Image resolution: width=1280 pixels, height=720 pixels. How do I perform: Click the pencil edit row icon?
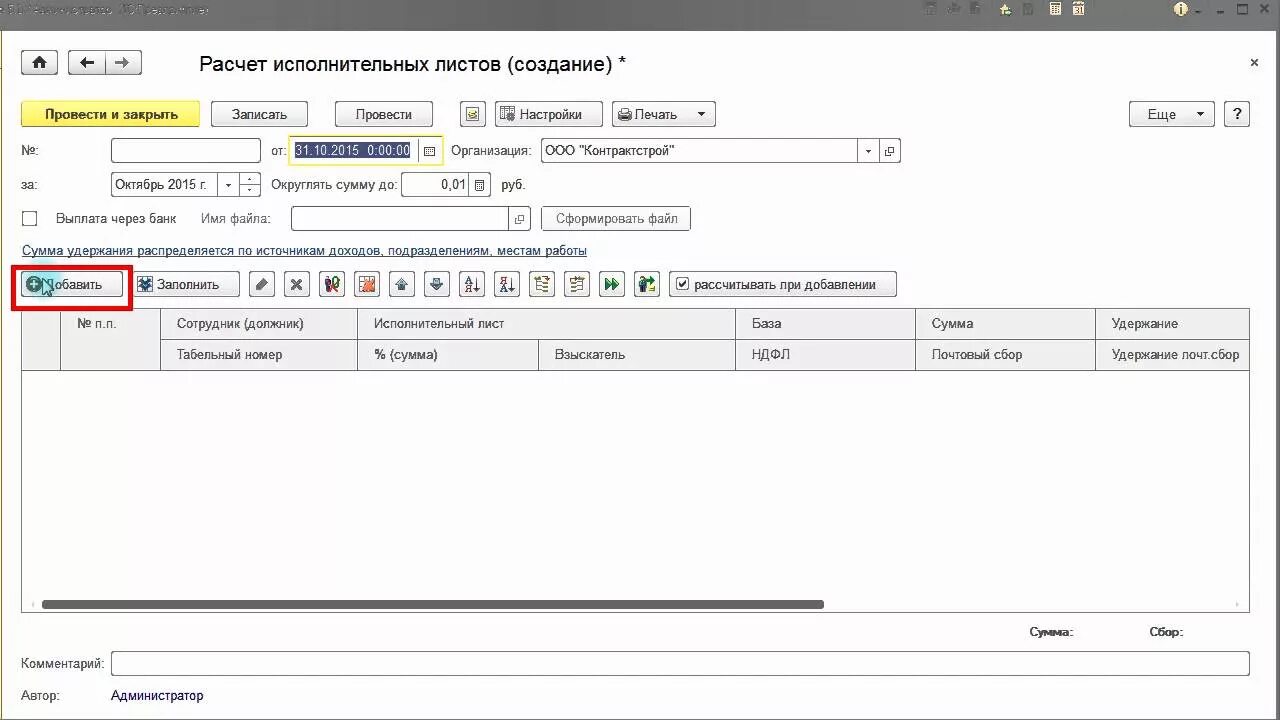pos(262,285)
